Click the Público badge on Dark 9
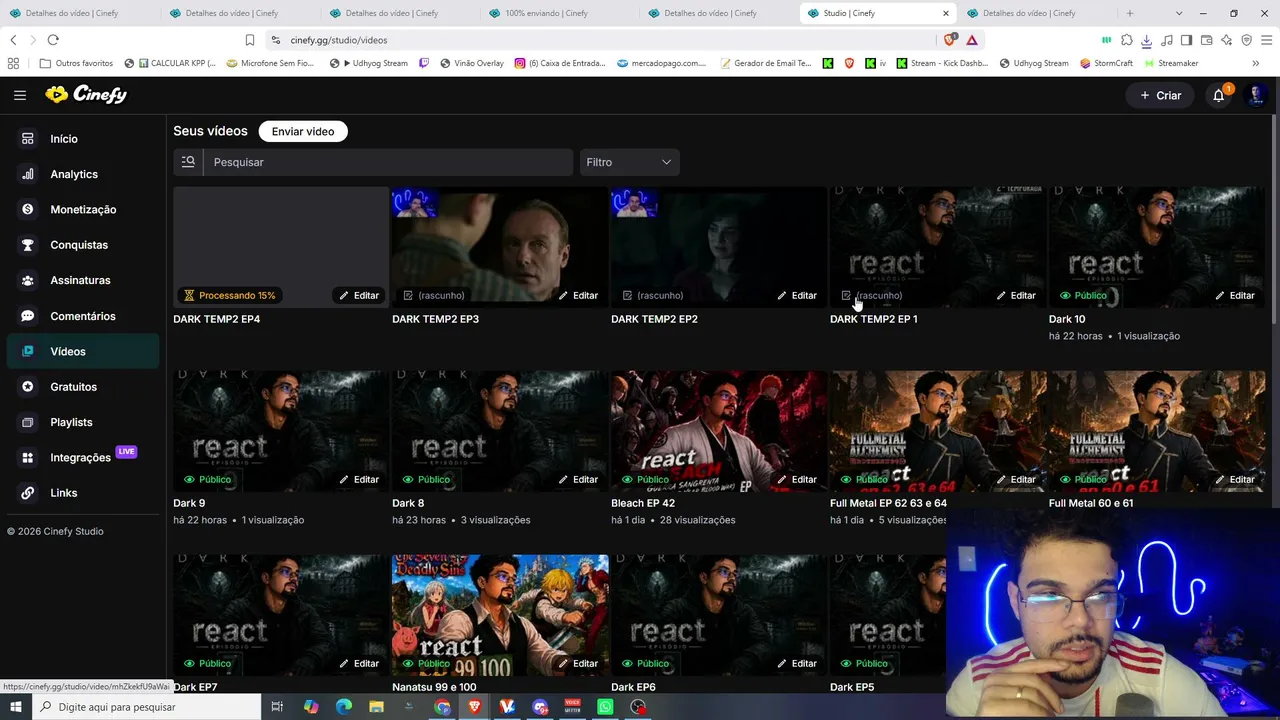Viewport: 1280px width, 720px height. tap(207, 480)
